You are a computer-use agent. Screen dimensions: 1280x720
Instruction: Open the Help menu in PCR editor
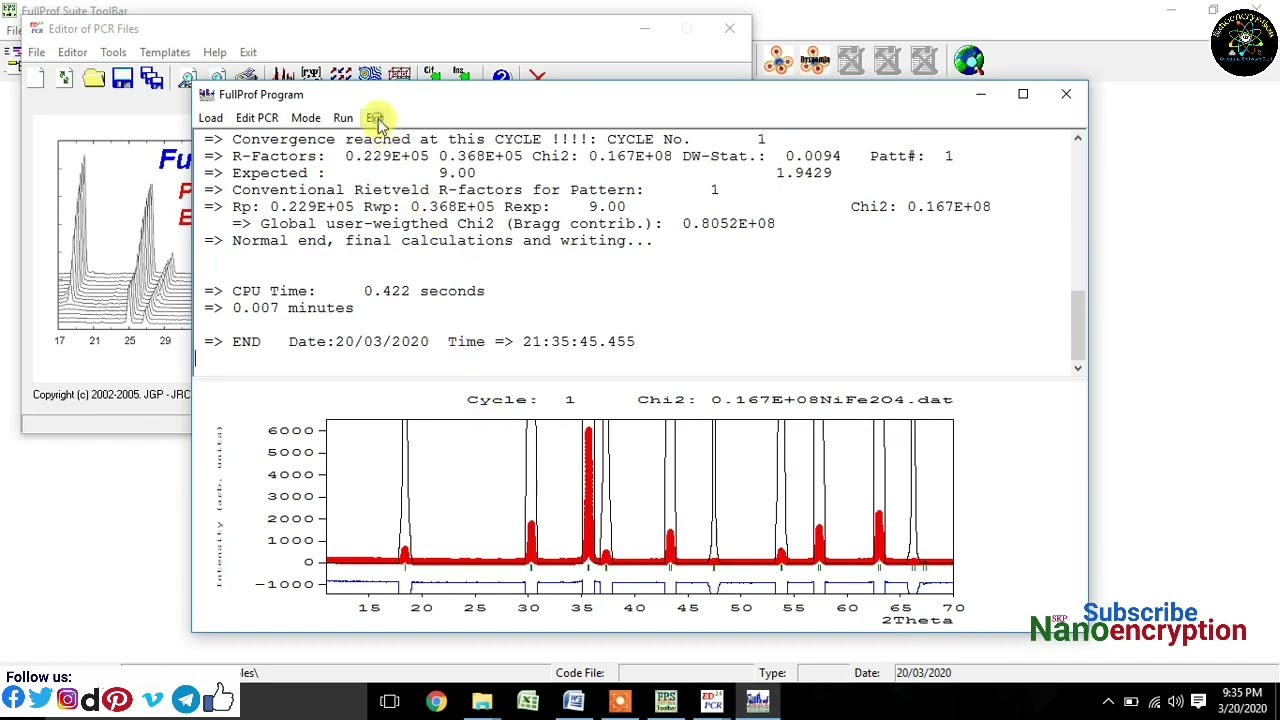coord(215,52)
